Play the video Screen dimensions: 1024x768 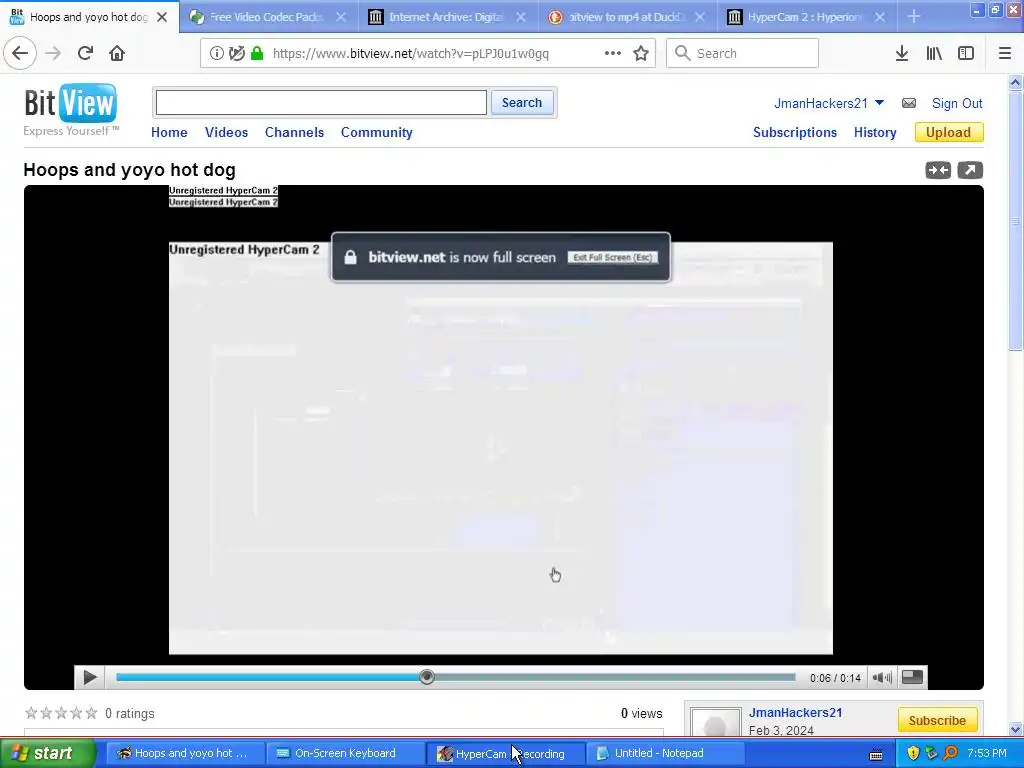(x=90, y=678)
